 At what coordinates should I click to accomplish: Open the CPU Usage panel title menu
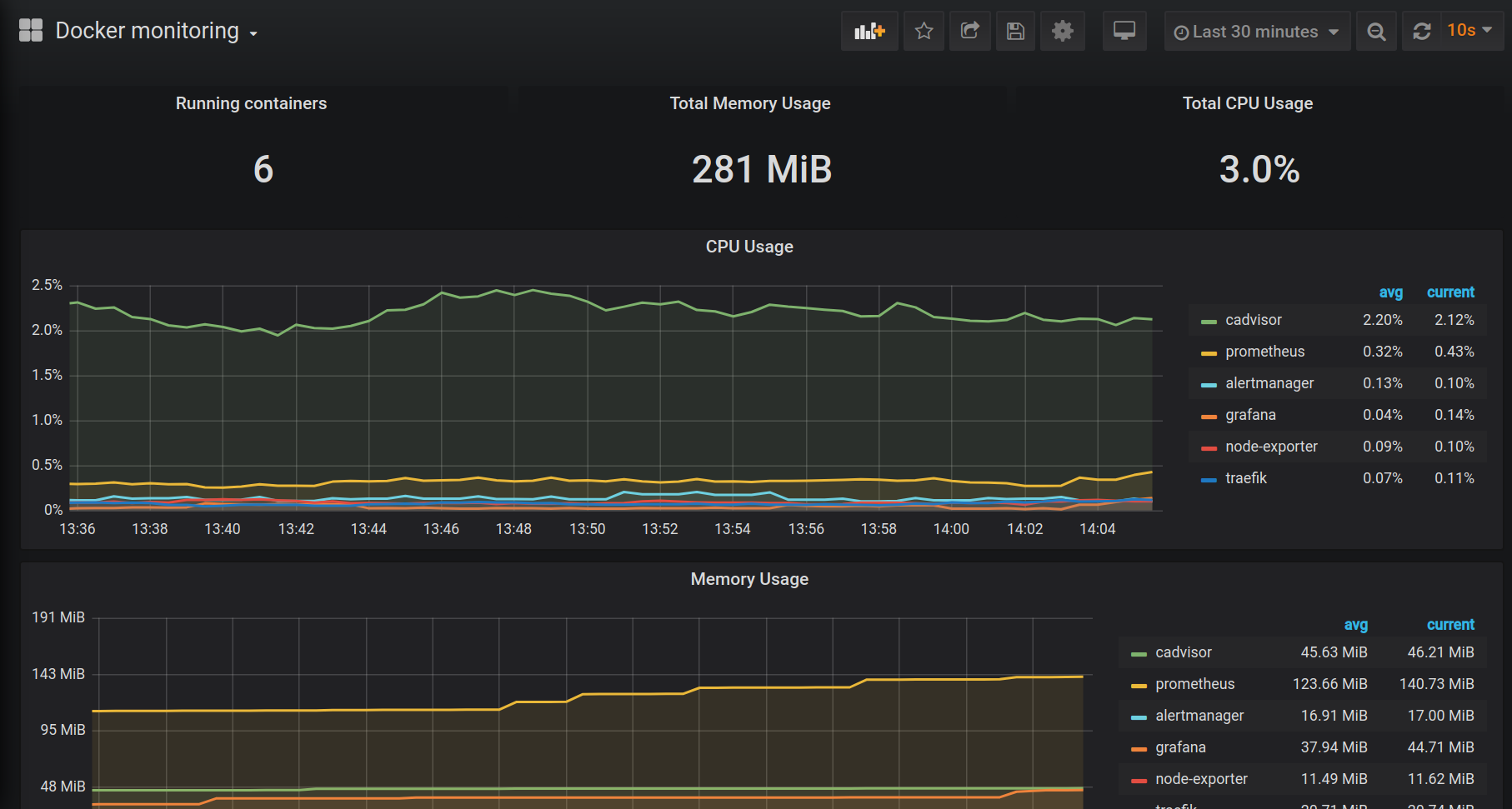pos(749,247)
